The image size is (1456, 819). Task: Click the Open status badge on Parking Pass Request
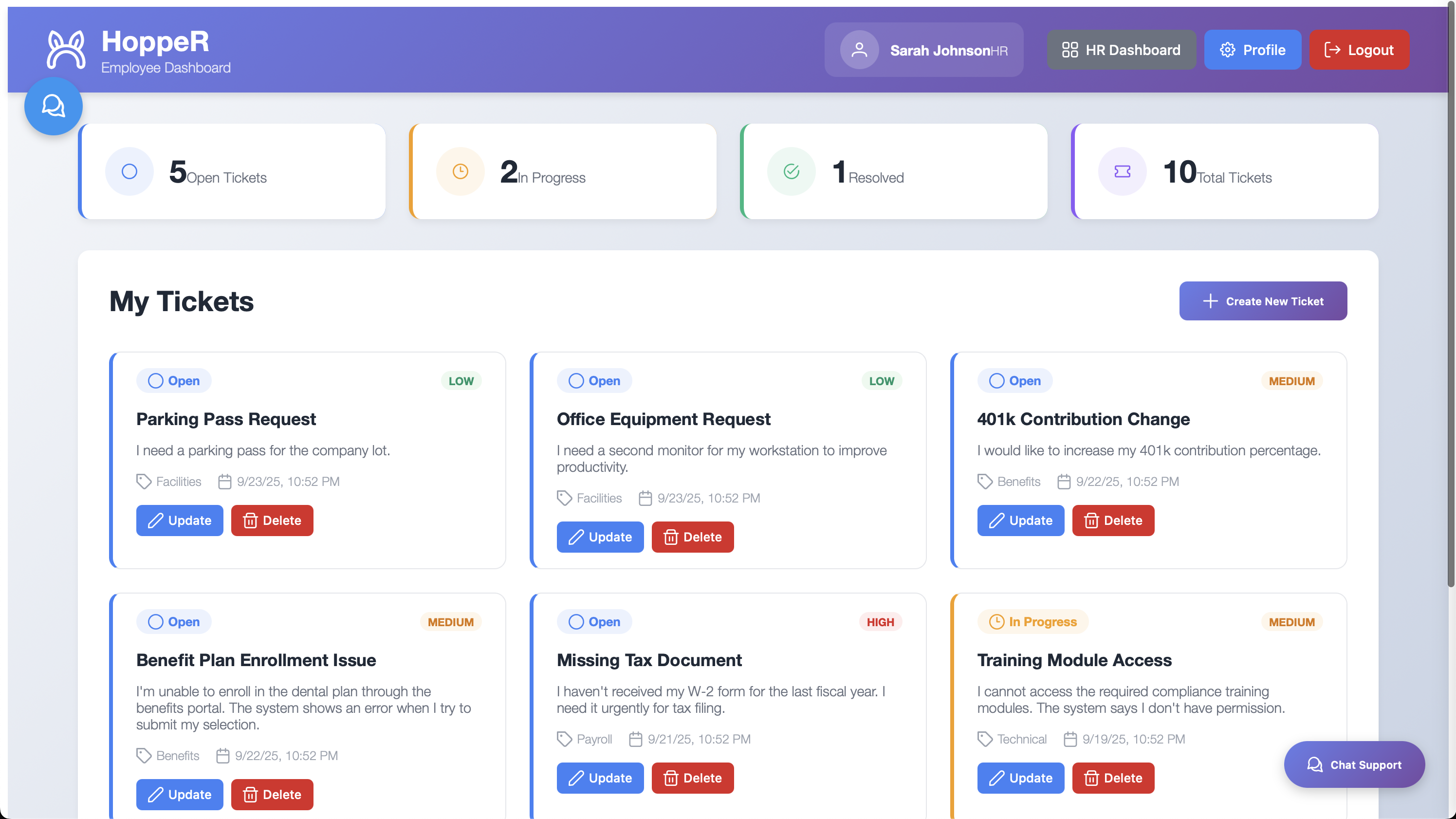coord(173,380)
